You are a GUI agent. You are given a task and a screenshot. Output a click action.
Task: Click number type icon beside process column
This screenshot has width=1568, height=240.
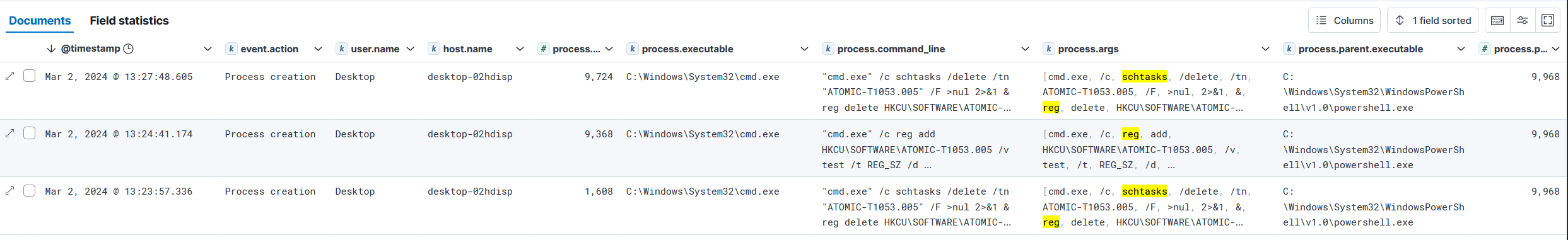[544, 49]
